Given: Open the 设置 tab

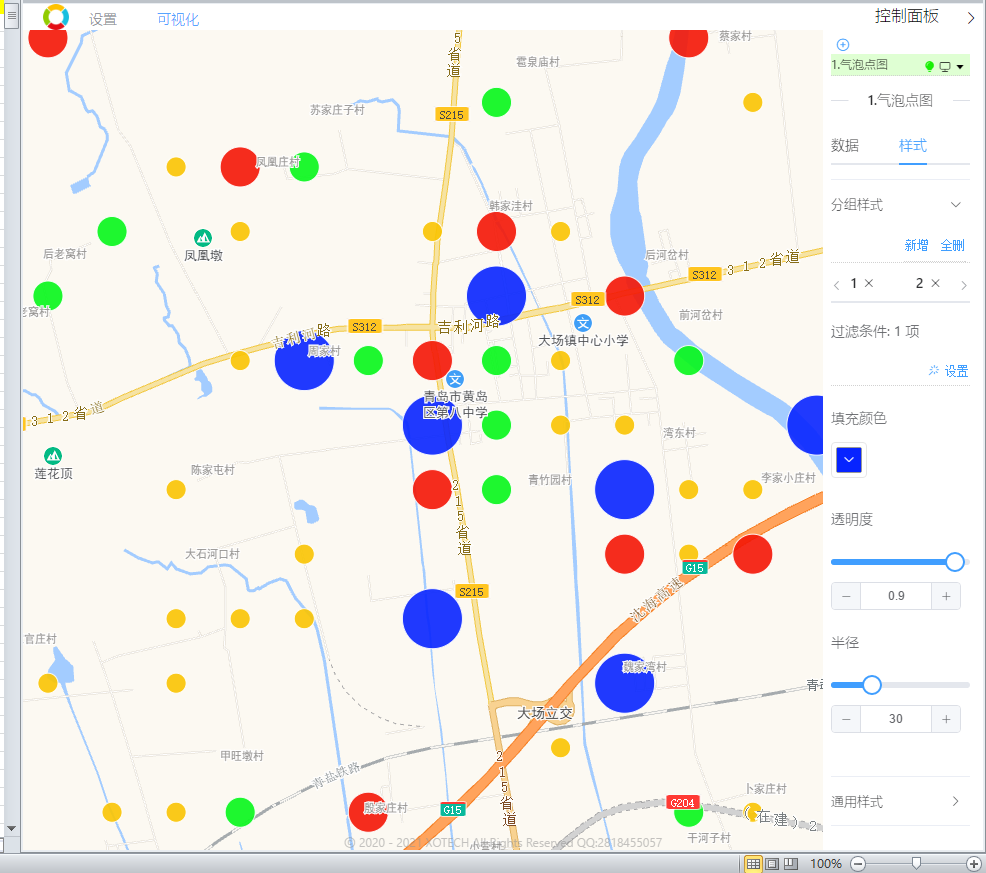Looking at the screenshot, I should point(102,19).
